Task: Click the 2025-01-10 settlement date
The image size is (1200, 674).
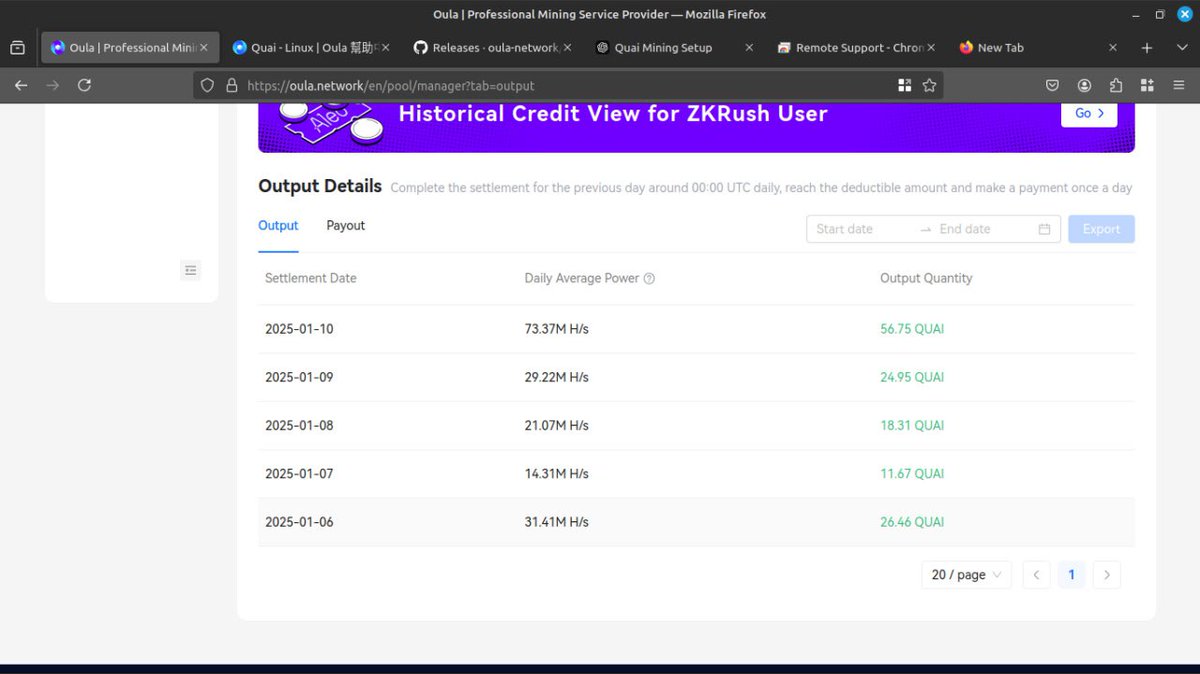Action: coord(299,329)
